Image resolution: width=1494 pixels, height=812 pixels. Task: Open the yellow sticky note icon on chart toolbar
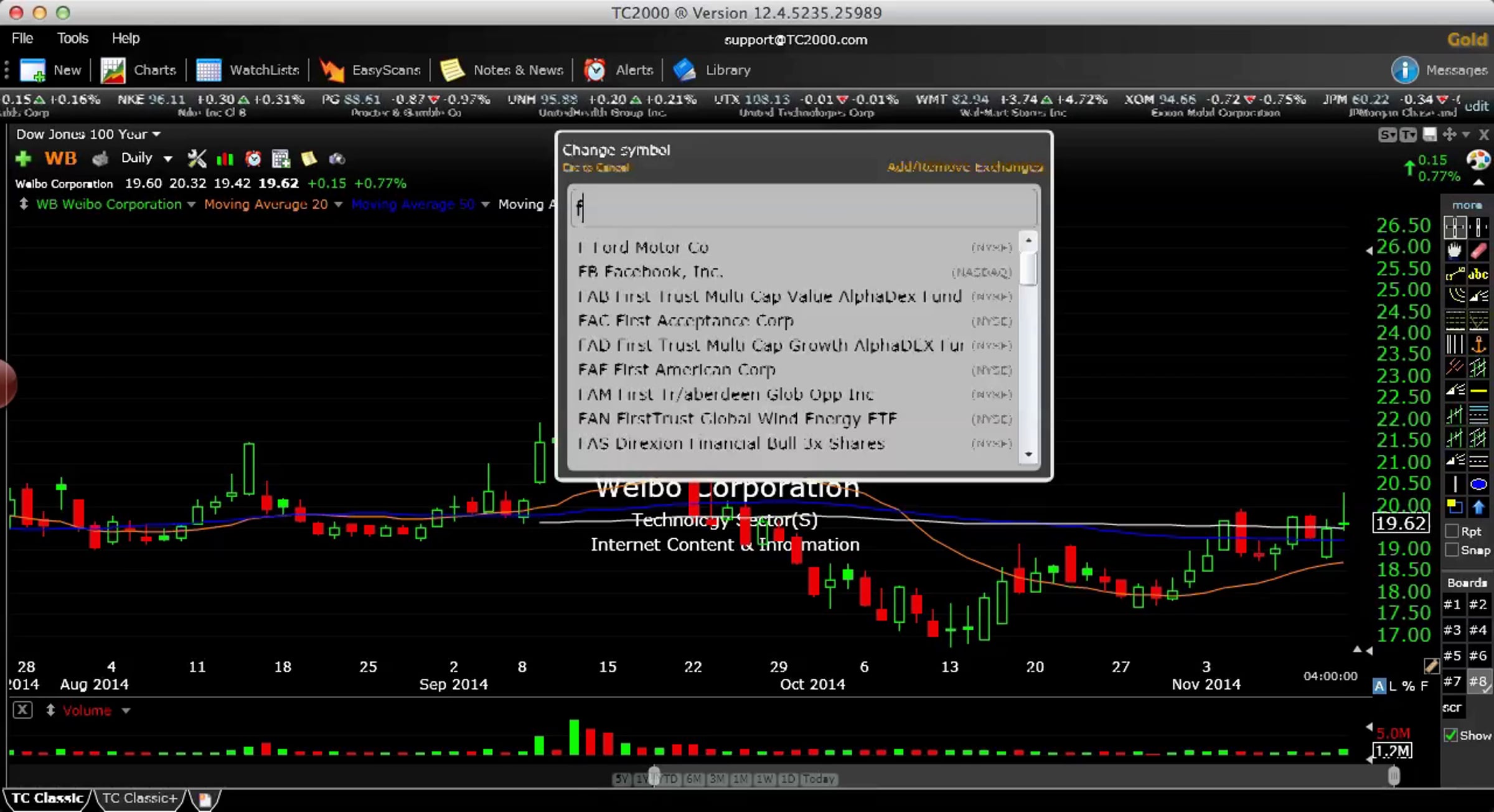point(309,159)
